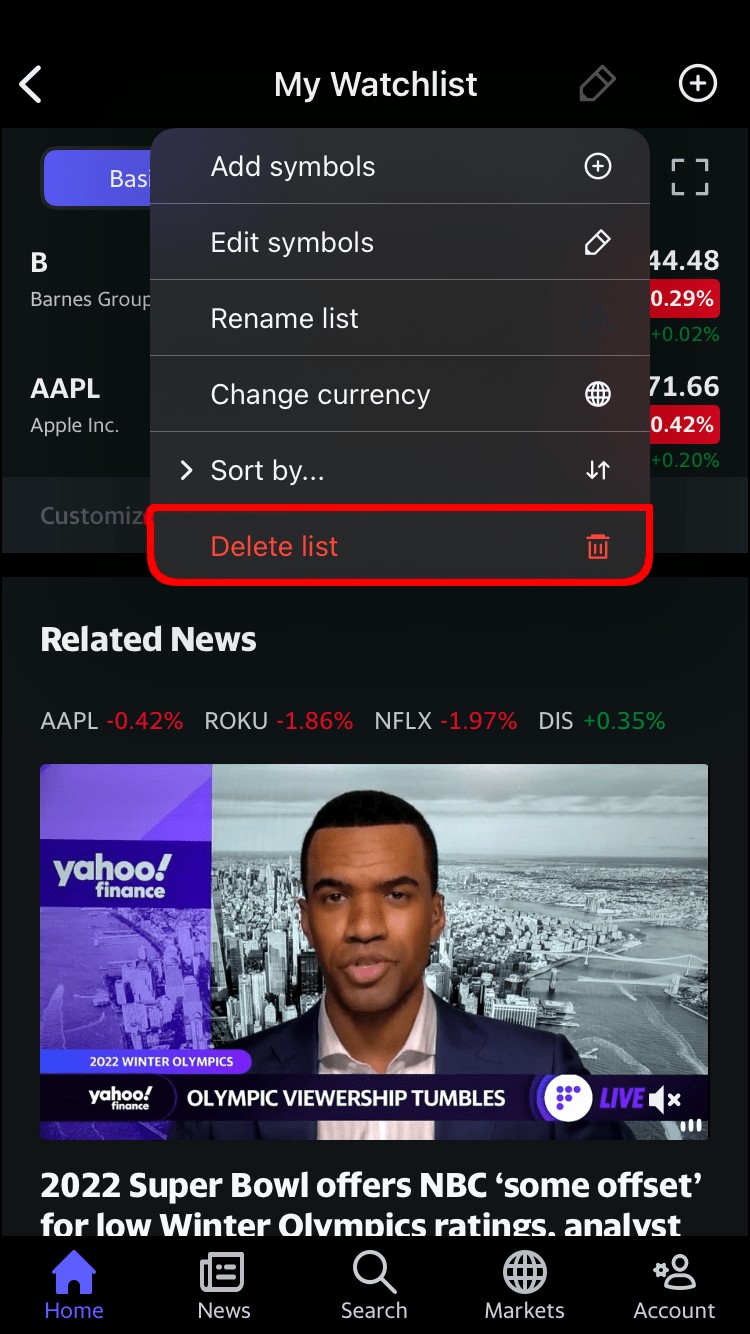Unmute the live video with the speaker icon
This screenshot has width=750, height=1334.
pyautogui.click(x=665, y=1100)
